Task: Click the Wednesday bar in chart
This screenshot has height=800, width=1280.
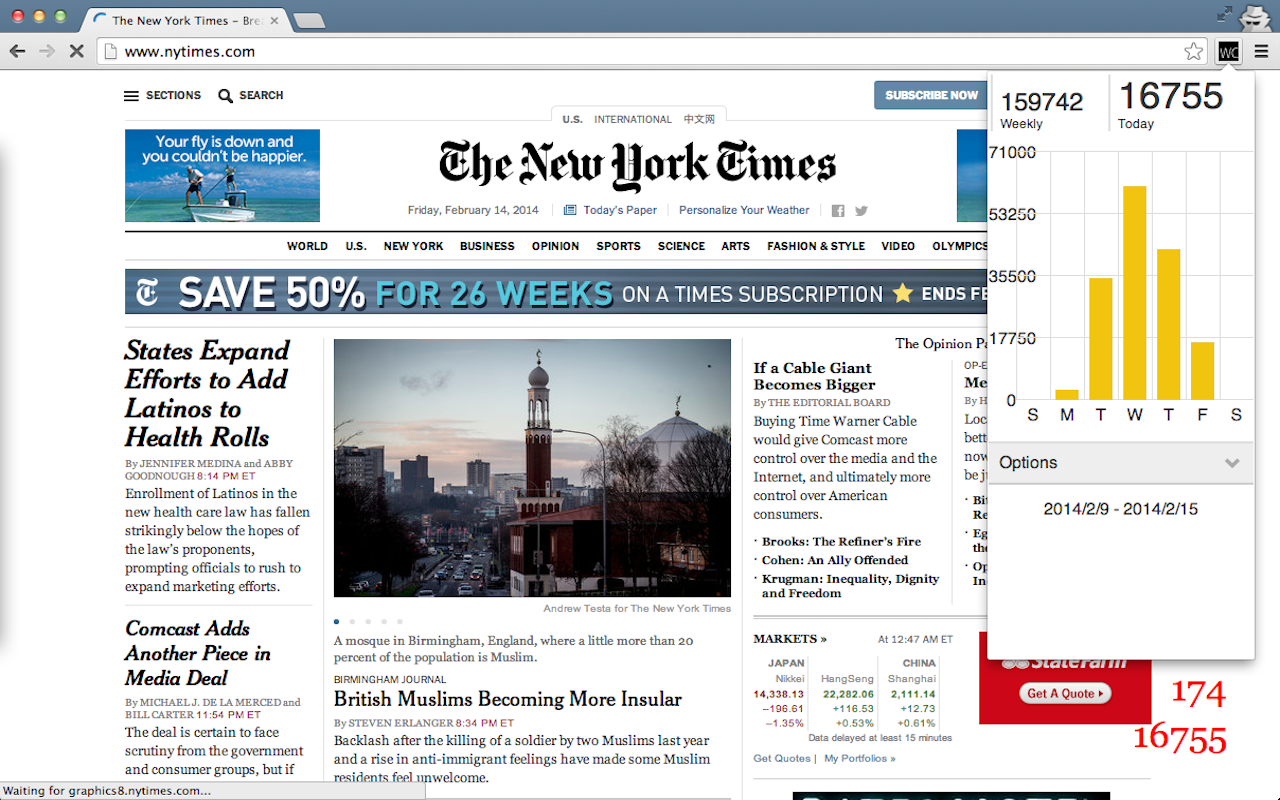Action: pos(1134,293)
